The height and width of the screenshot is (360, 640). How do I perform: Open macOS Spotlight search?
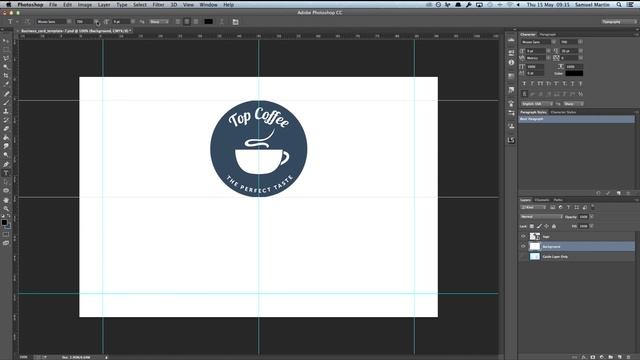[x=619, y=5]
